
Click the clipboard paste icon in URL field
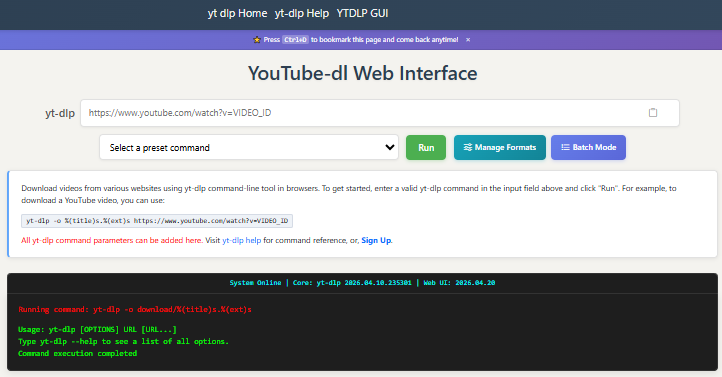[x=652, y=113]
